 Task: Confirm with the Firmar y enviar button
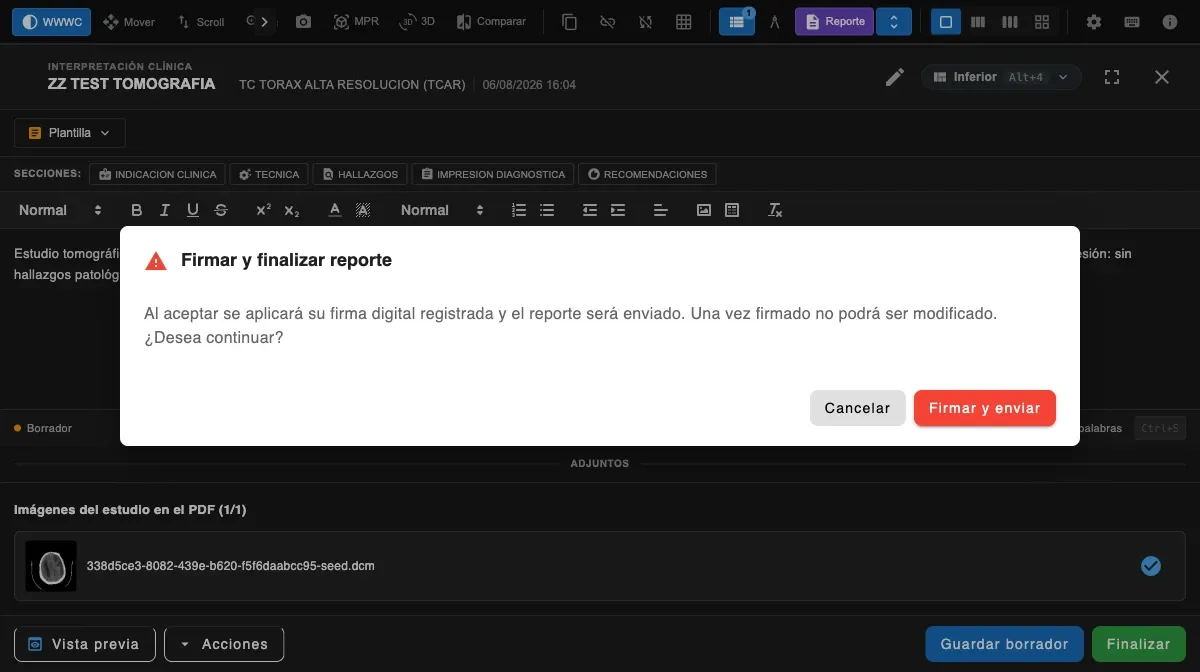pos(985,408)
